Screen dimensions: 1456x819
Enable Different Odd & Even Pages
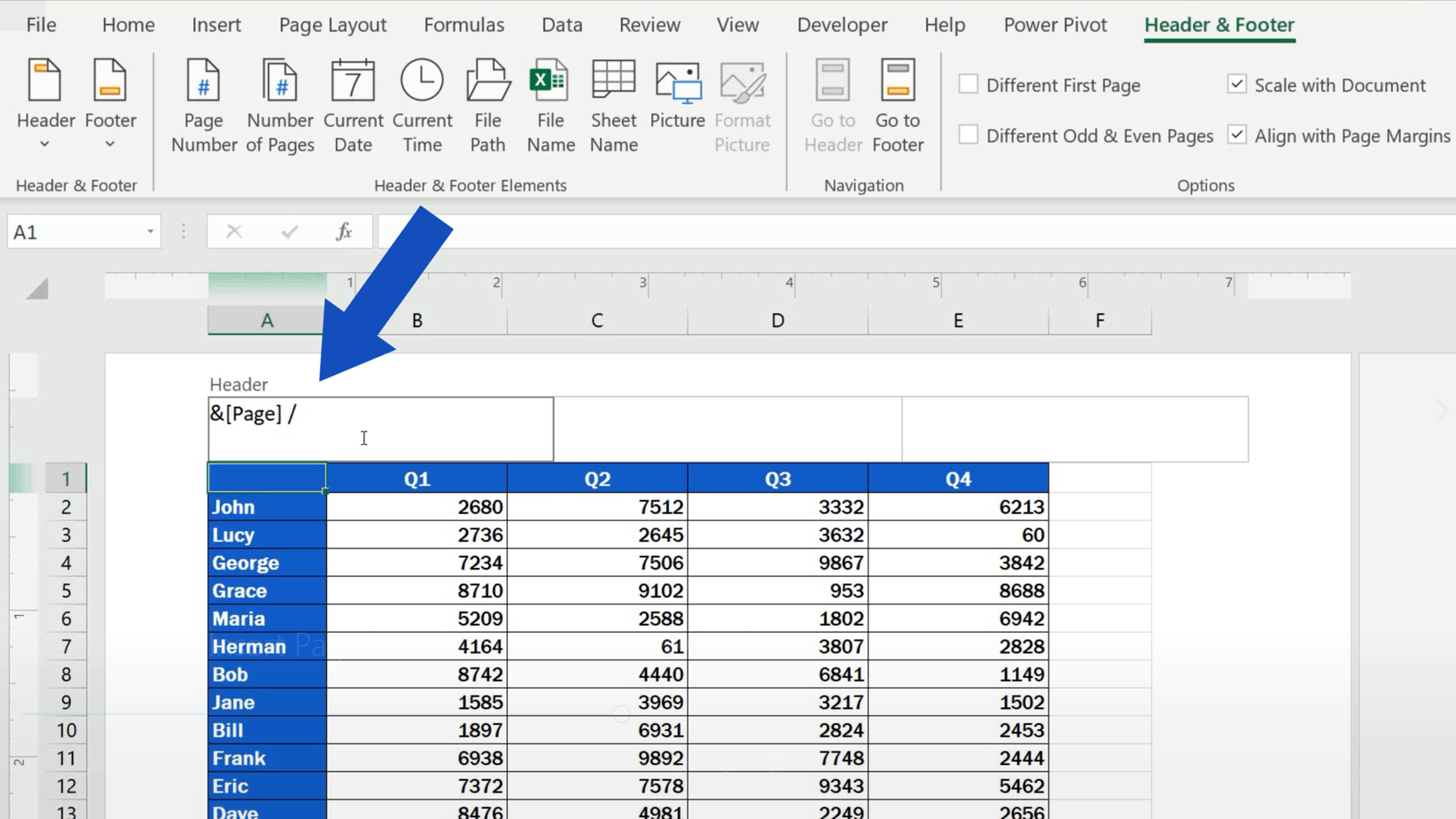[x=968, y=134]
